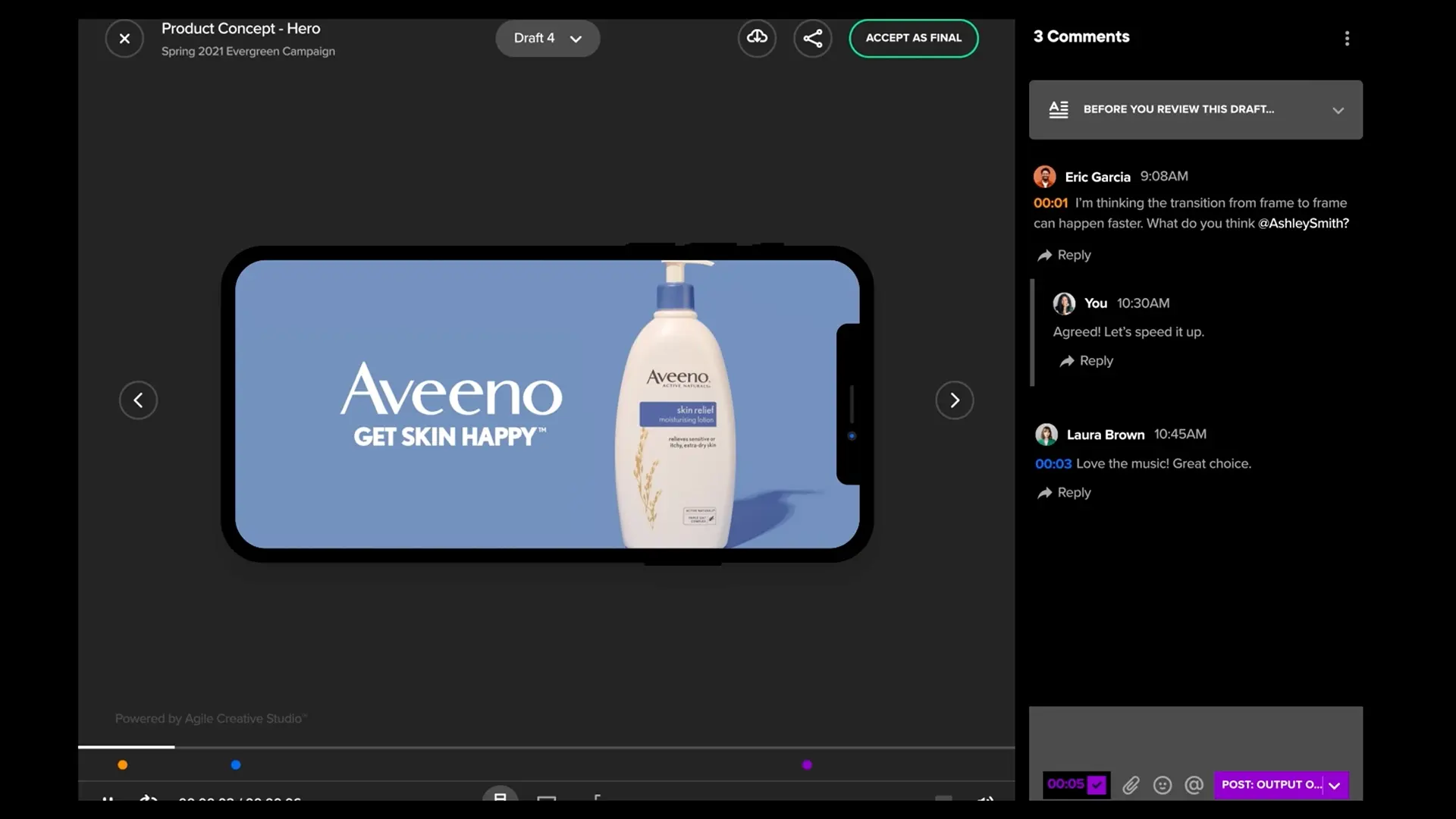Click the share icon
The height and width of the screenshot is (819, 1456).
[x=813, y=38]
